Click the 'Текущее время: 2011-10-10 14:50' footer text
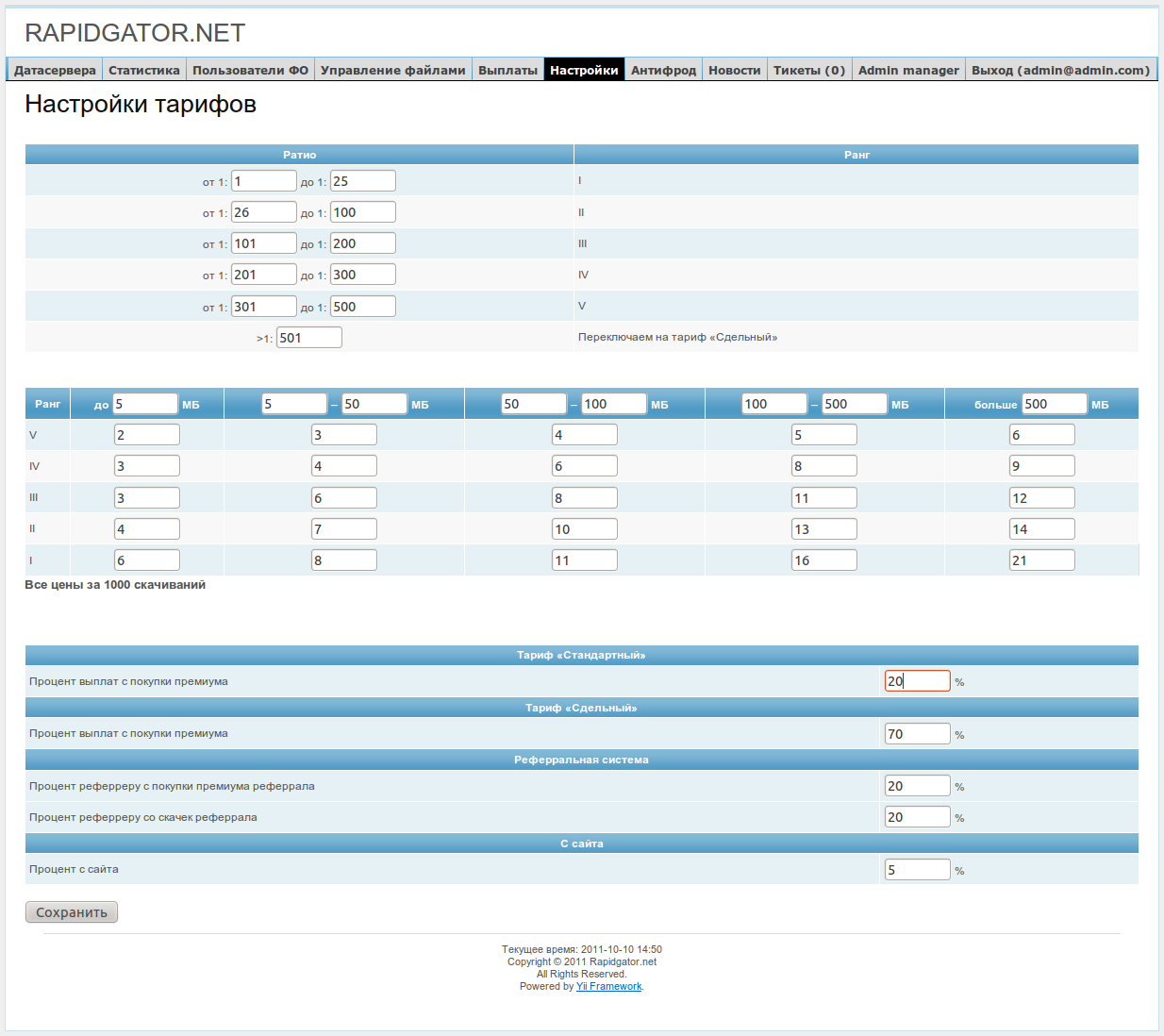 tap(582, 949)
